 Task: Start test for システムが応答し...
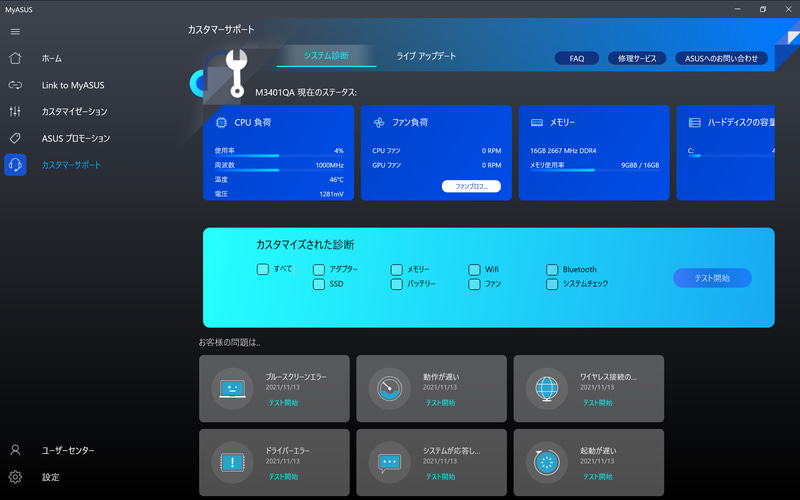point(440,477)
